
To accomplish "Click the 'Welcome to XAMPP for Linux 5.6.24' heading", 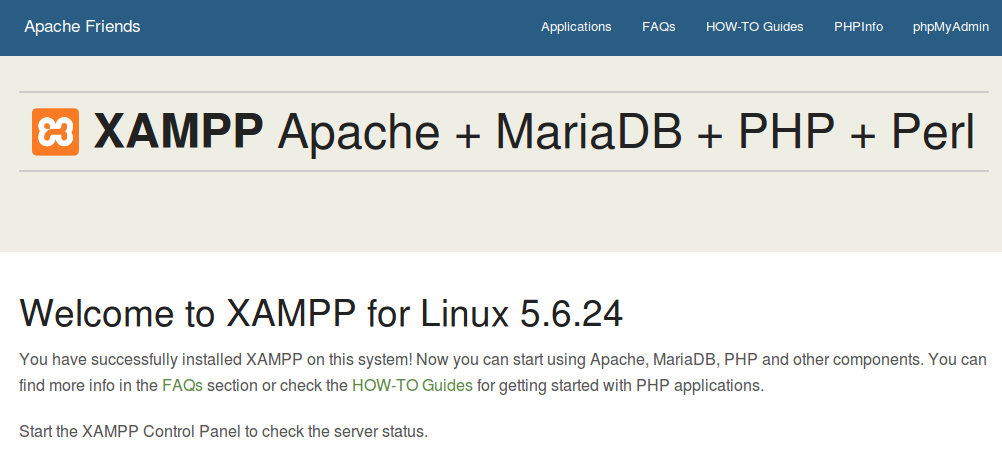I will click(321, 313).
